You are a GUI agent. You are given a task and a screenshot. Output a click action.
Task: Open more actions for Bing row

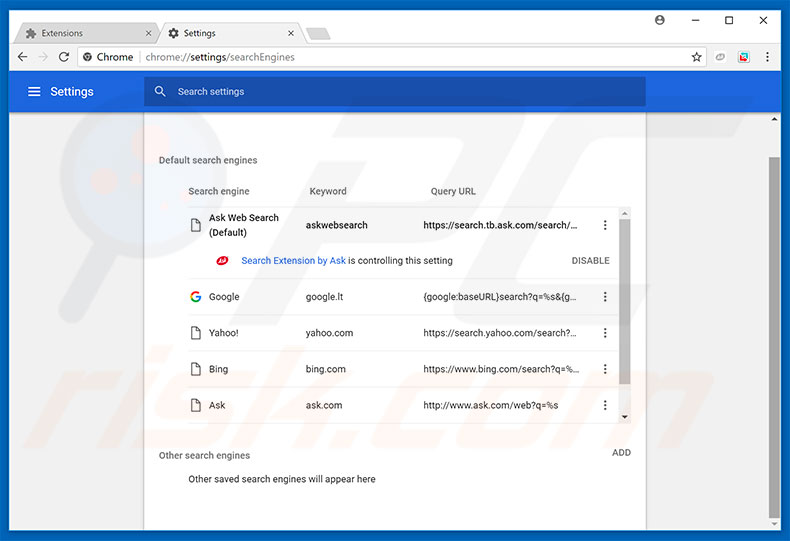605,369
